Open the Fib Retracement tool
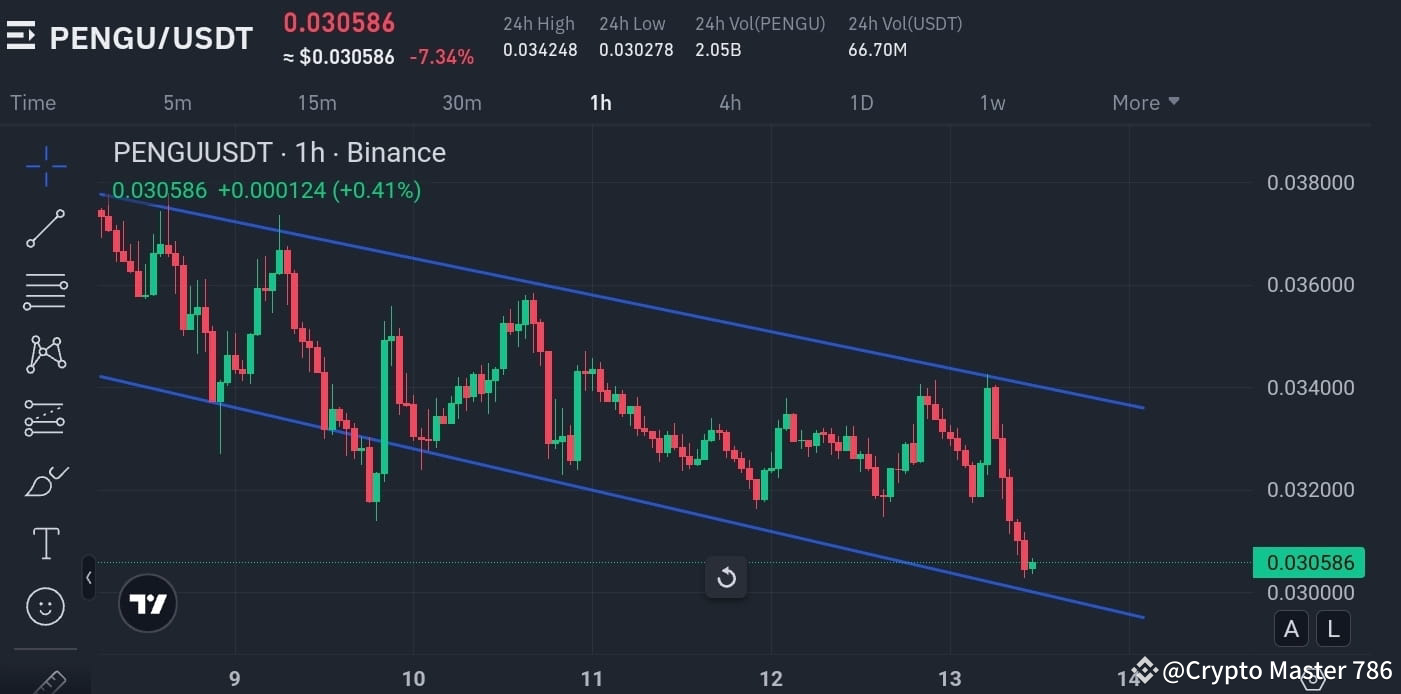Viewport: 1401px width, 694px height. [45, 291]
